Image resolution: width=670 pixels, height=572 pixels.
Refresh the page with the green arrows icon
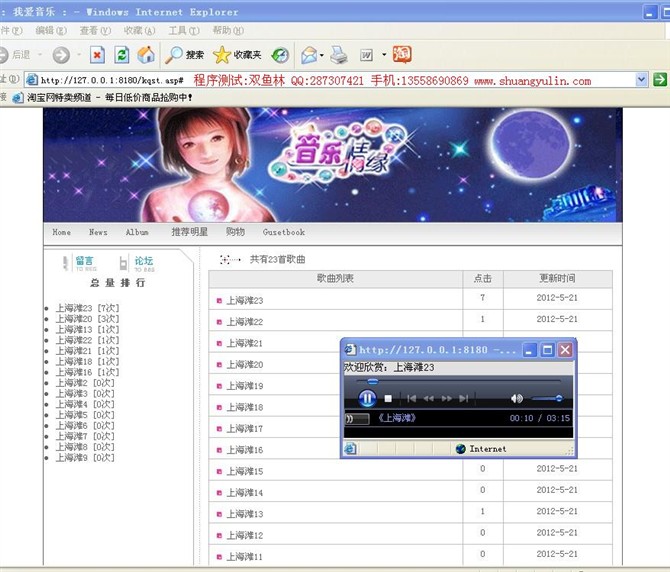click(x=121, y=55)
